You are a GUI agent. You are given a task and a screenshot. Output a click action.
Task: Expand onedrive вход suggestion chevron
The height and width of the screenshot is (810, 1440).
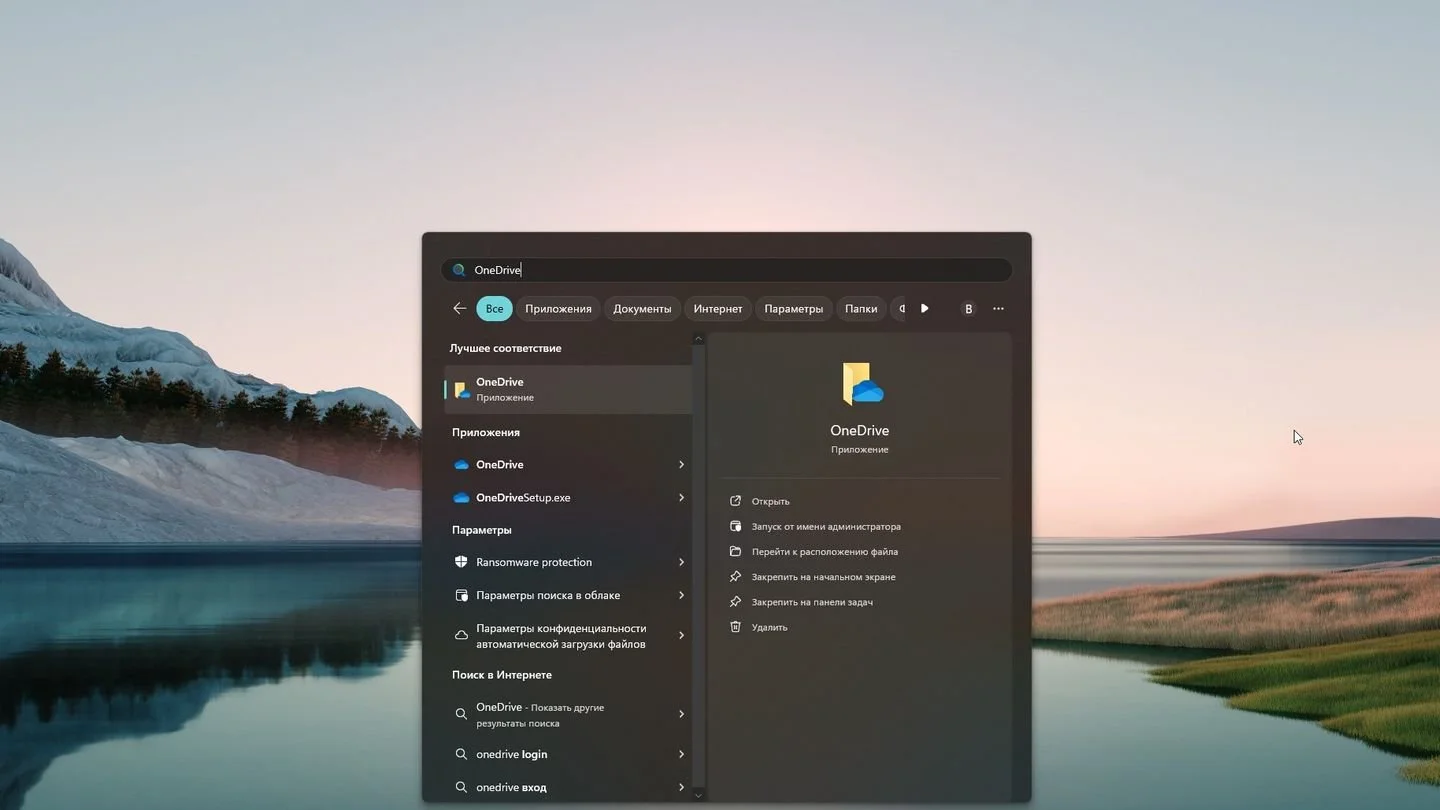681,787
